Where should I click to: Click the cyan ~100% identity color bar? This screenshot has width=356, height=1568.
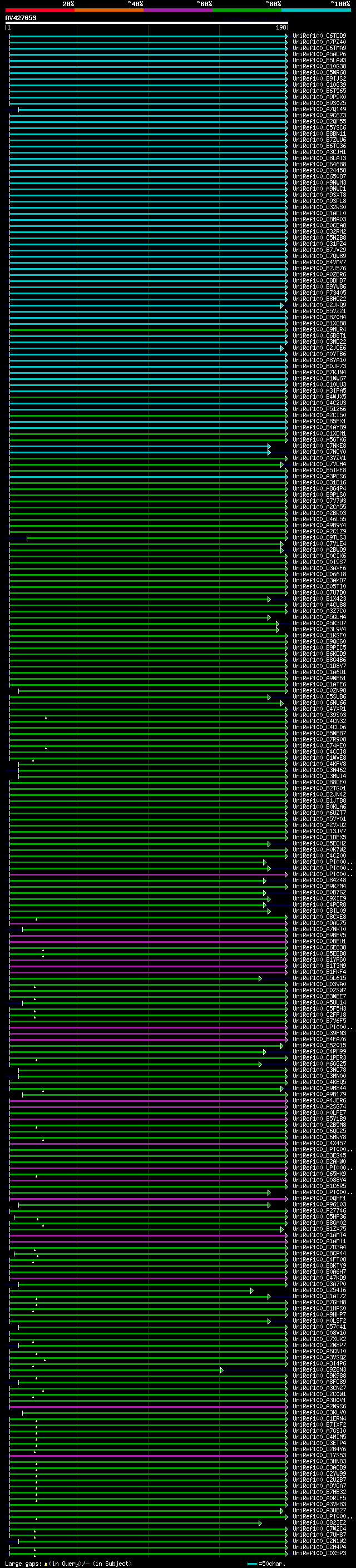point(316,10)
